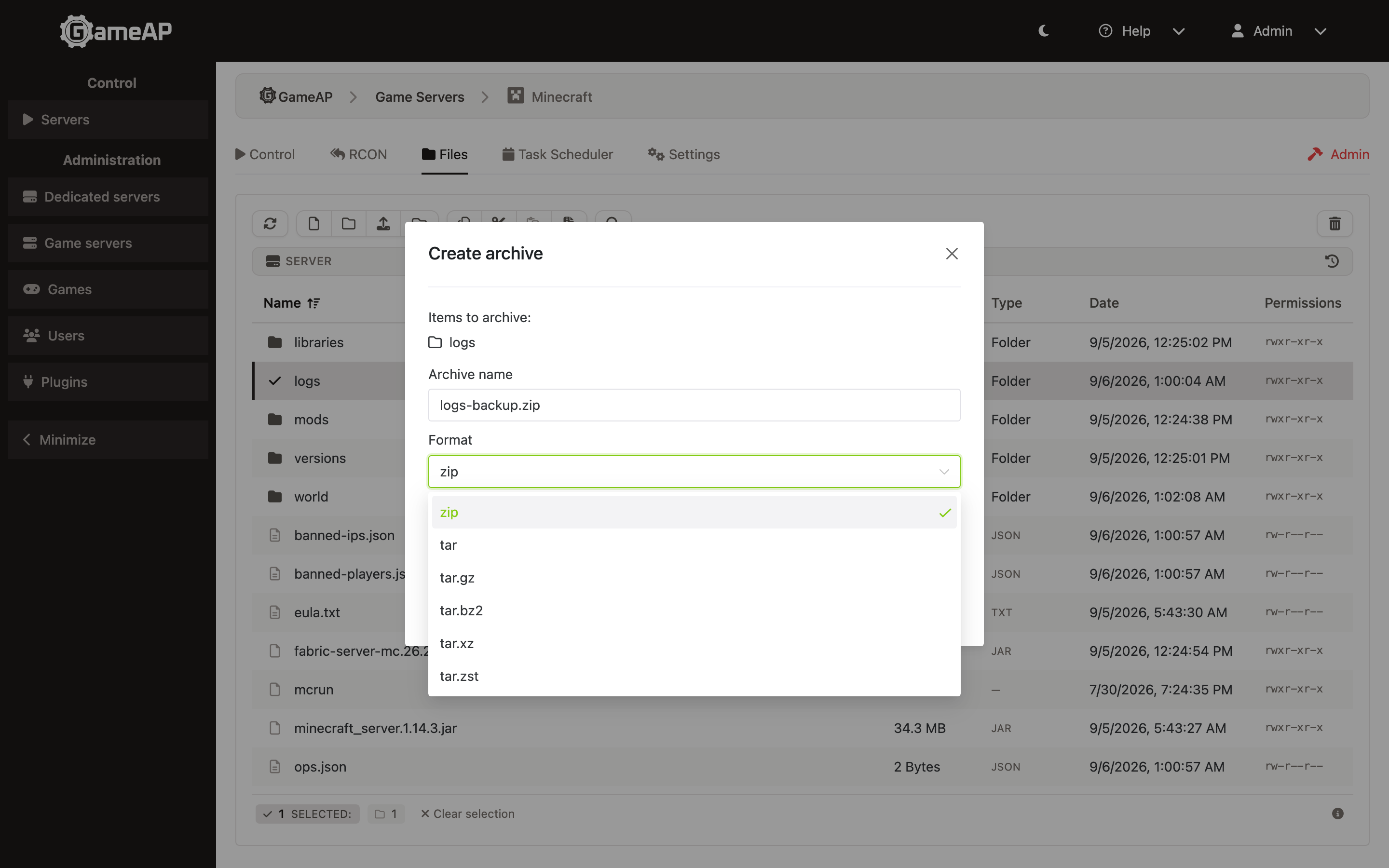Open the red Admin link
Image resolution: width=1389 pixels, height=868 pixels.
[1338, 154]
